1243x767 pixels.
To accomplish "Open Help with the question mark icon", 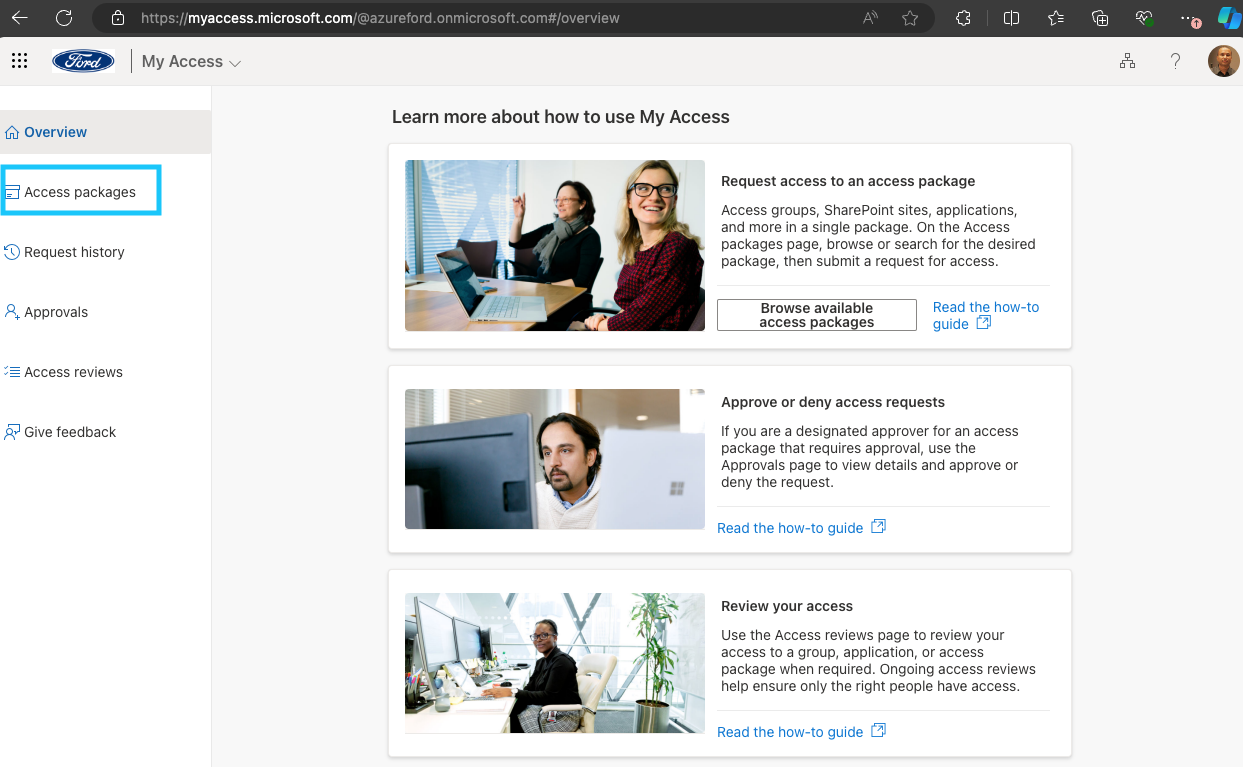I will pyautogui.click(x=1175, y=61).
